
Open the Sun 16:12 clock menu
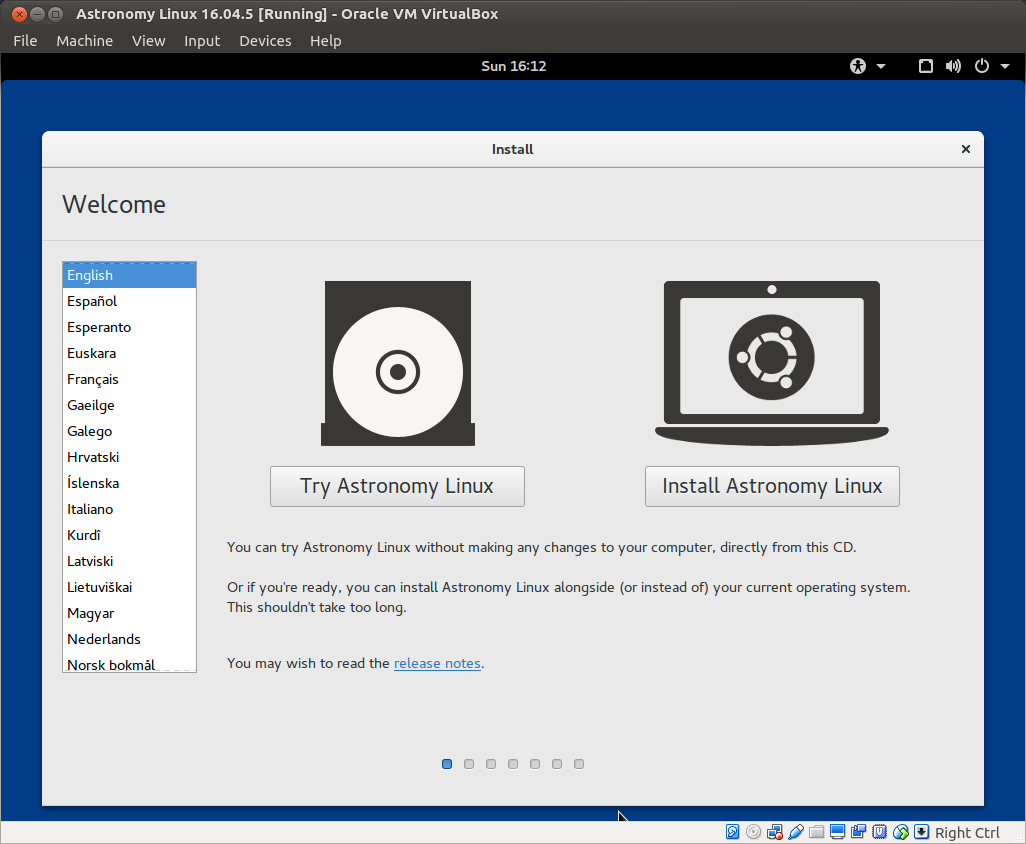tap(513, 66)
